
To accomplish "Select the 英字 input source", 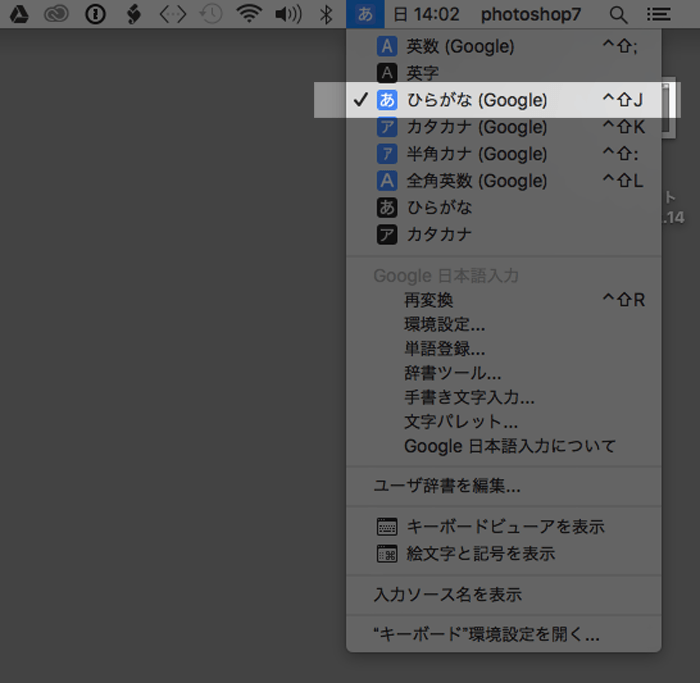I will (x=504, y=73).
